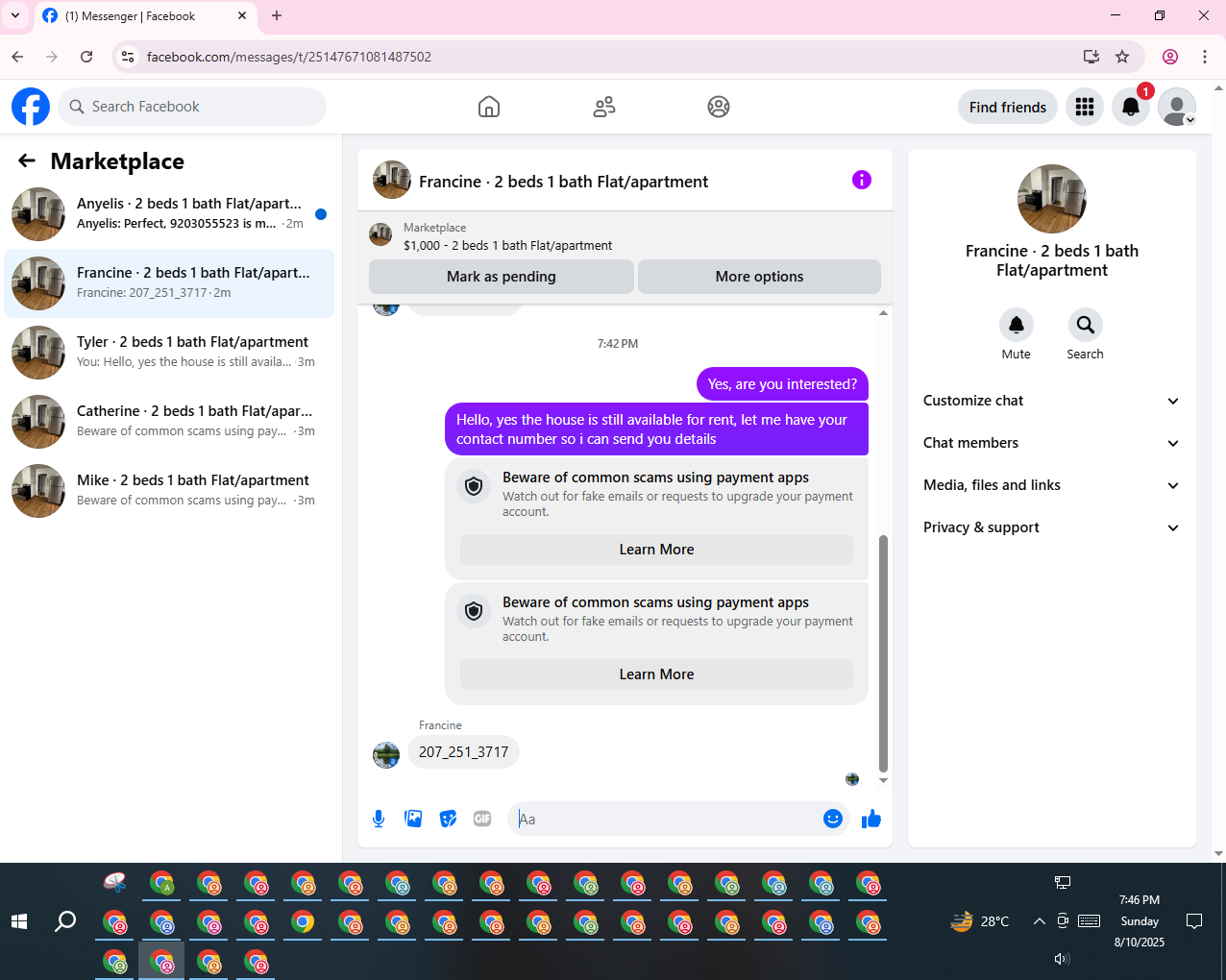Click the Find friends button
This screenshot has width=1226, height=980.
[x=1008, y=107]
